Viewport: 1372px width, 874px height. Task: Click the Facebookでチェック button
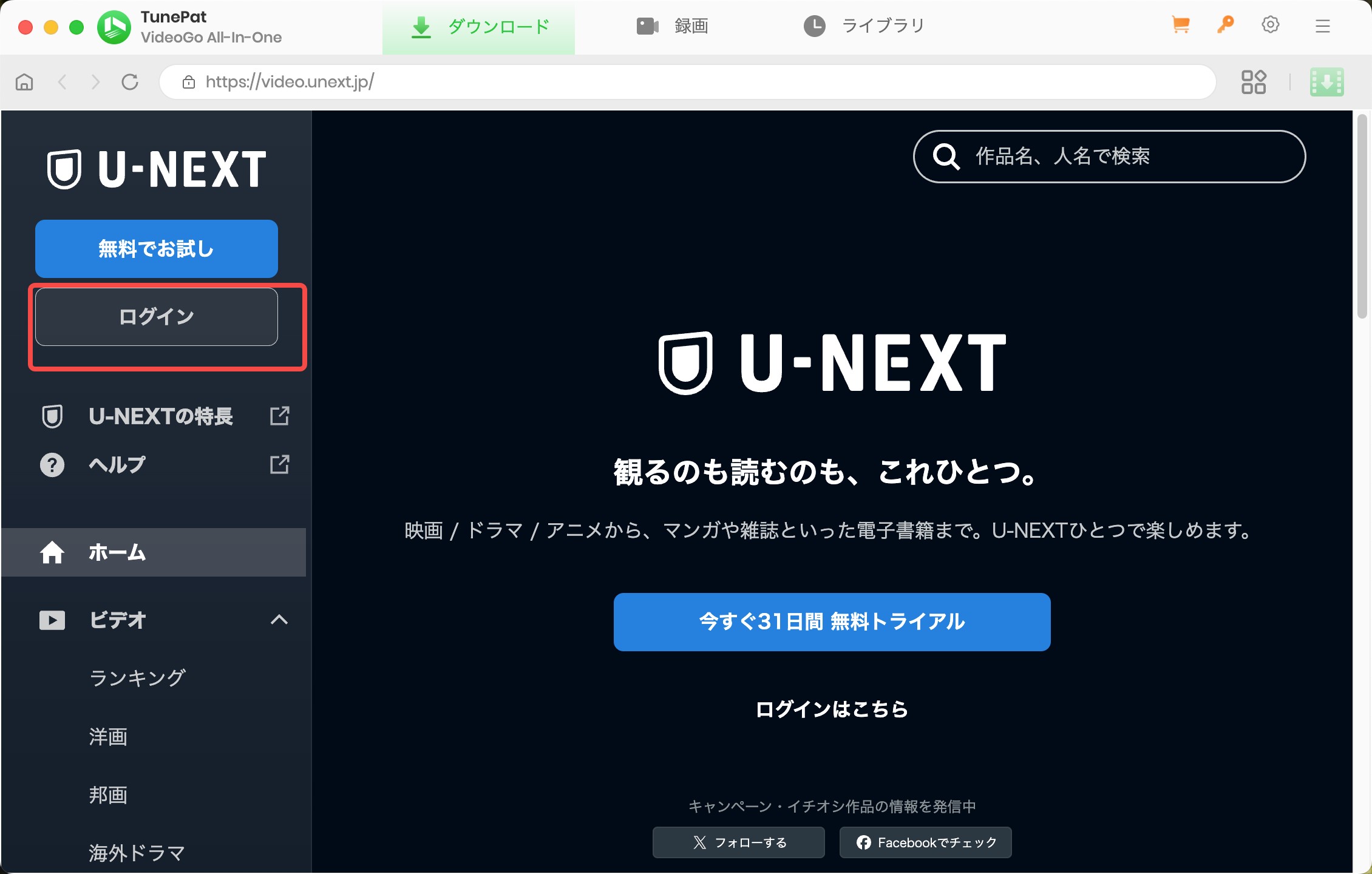(926, 842)
